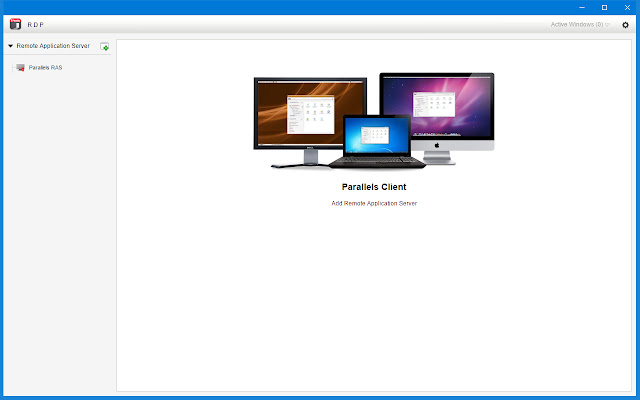Click the computers illustration image

coord(374,121)
